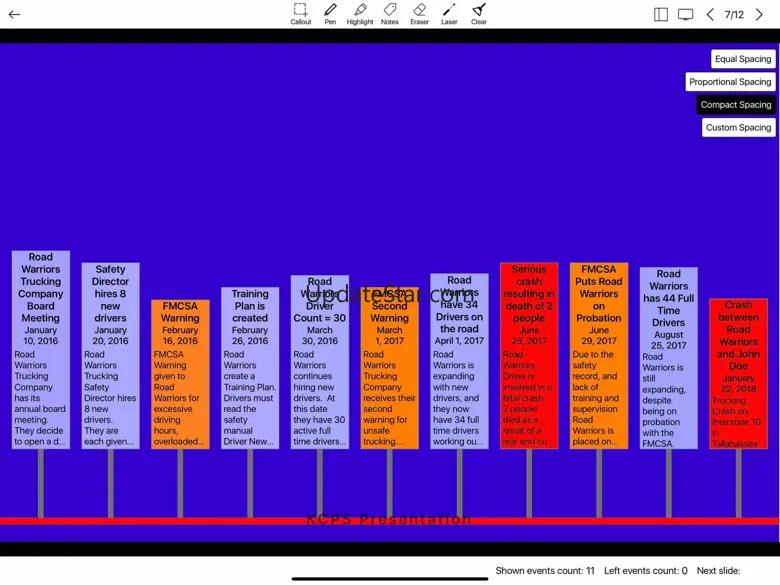Viewport: 780px width, 585px height.
Task: Open the FMCSA Warning February 16 event
Action: 180,374
